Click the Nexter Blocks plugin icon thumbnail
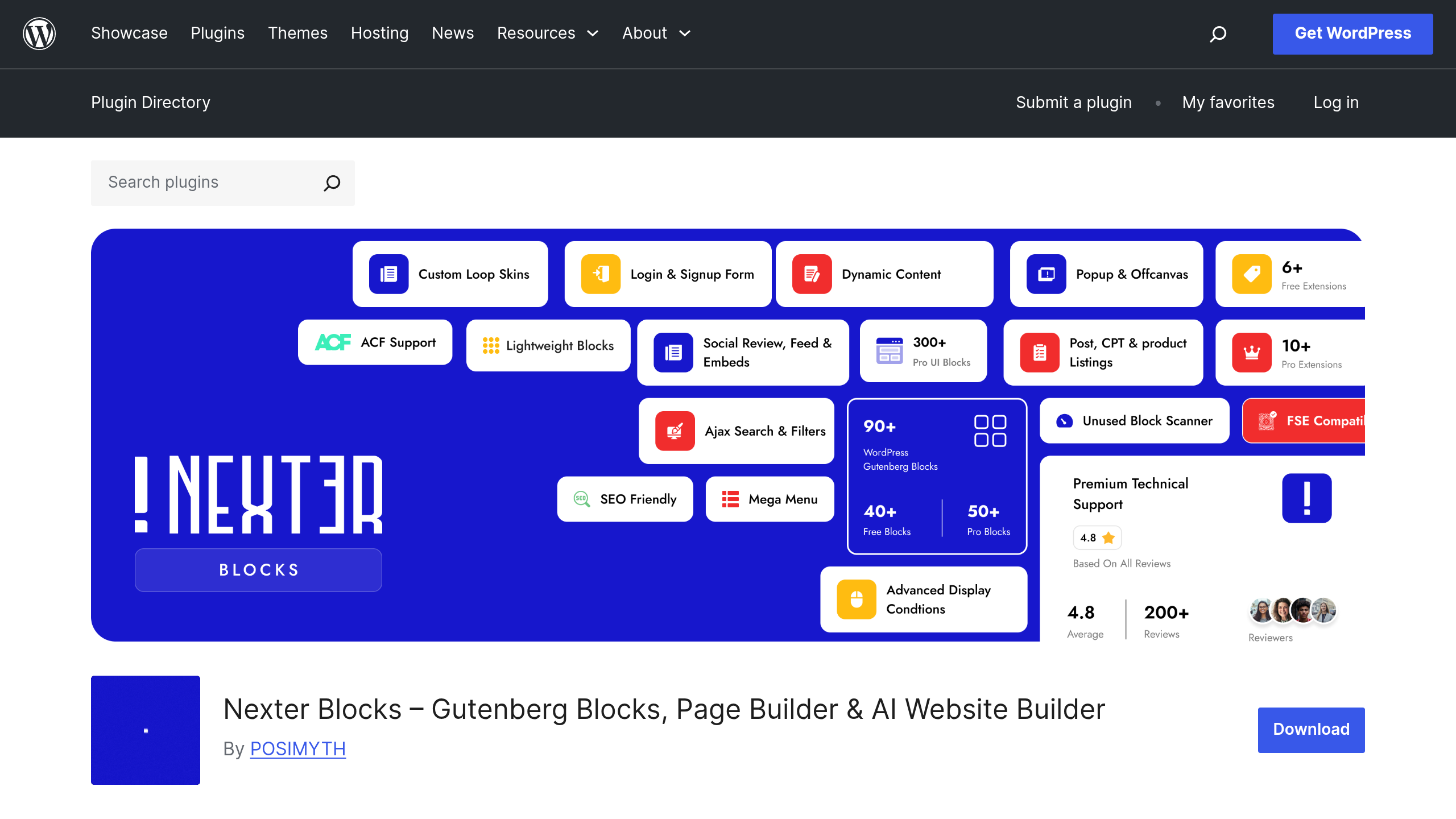The width and height of the screenshot is (1456, 819). pyautogui.click(x=146, y=730)
